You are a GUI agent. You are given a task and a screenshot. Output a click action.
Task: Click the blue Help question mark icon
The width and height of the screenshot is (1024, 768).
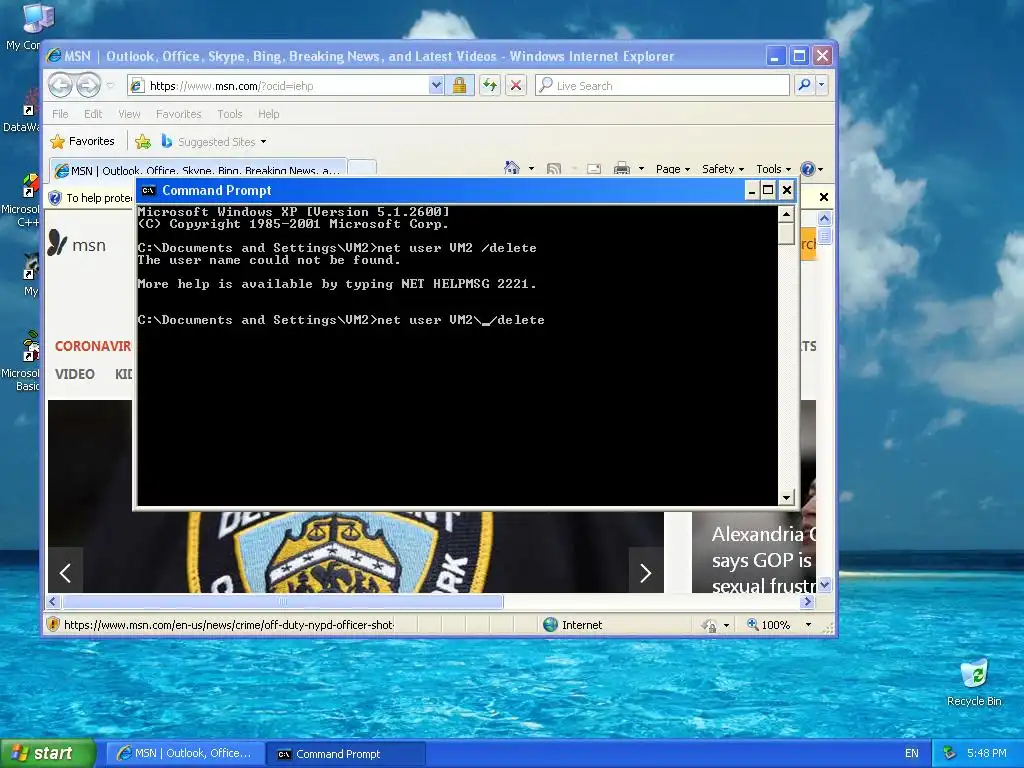pos(808,168)
